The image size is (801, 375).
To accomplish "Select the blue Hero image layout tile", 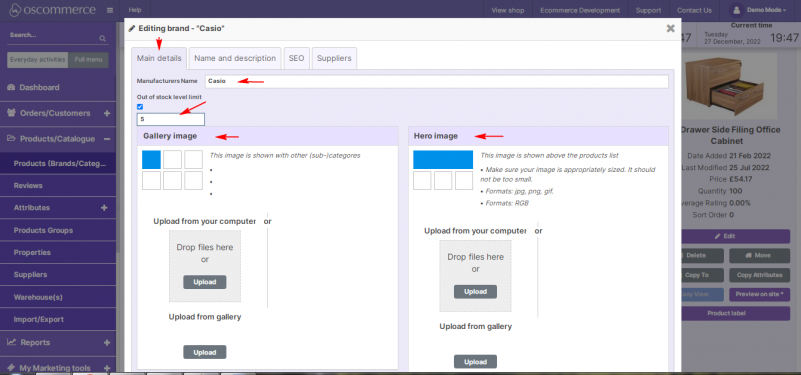I will pos(443,160).
